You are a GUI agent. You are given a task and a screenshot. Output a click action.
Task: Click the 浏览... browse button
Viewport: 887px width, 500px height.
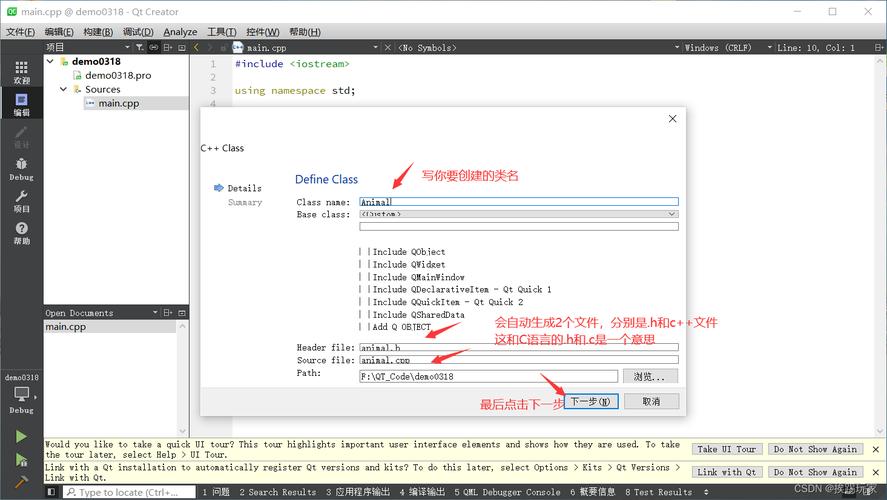650,376
